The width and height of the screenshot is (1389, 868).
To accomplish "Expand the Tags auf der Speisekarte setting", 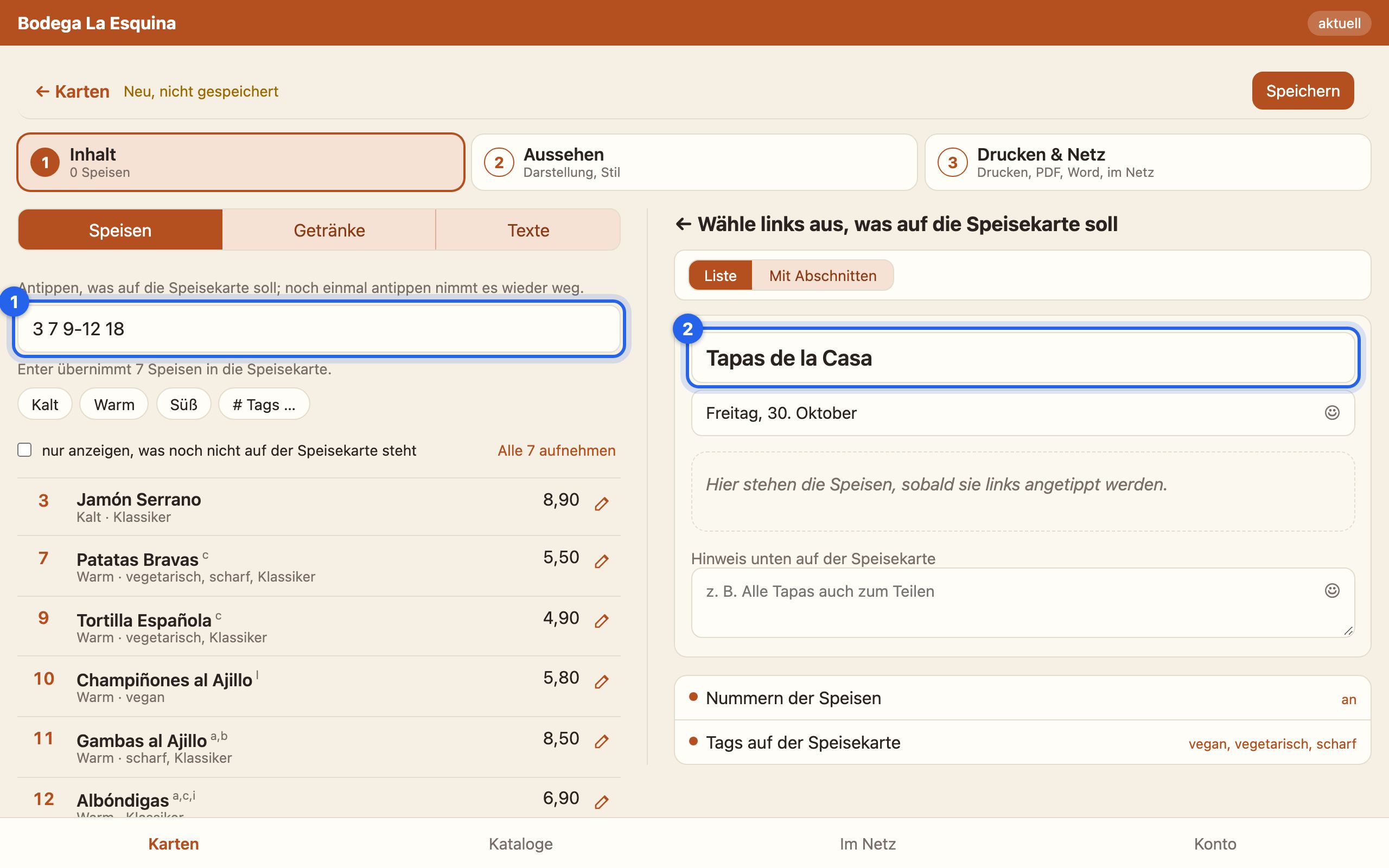I will coord(1022,743).
